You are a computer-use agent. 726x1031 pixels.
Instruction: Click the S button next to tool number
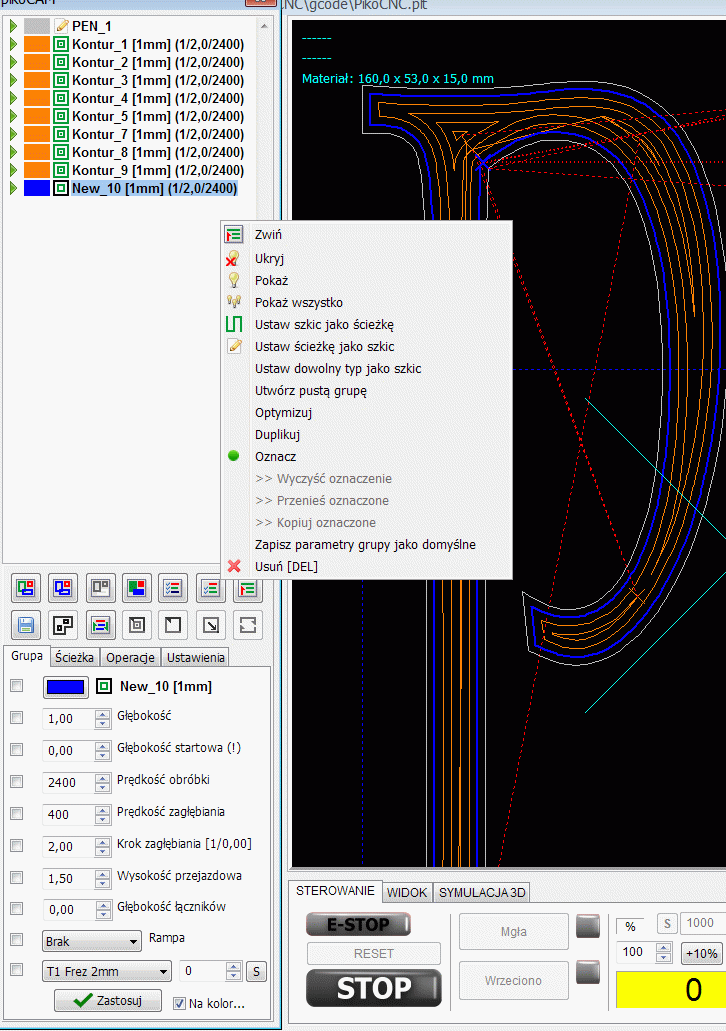point(256,972)
